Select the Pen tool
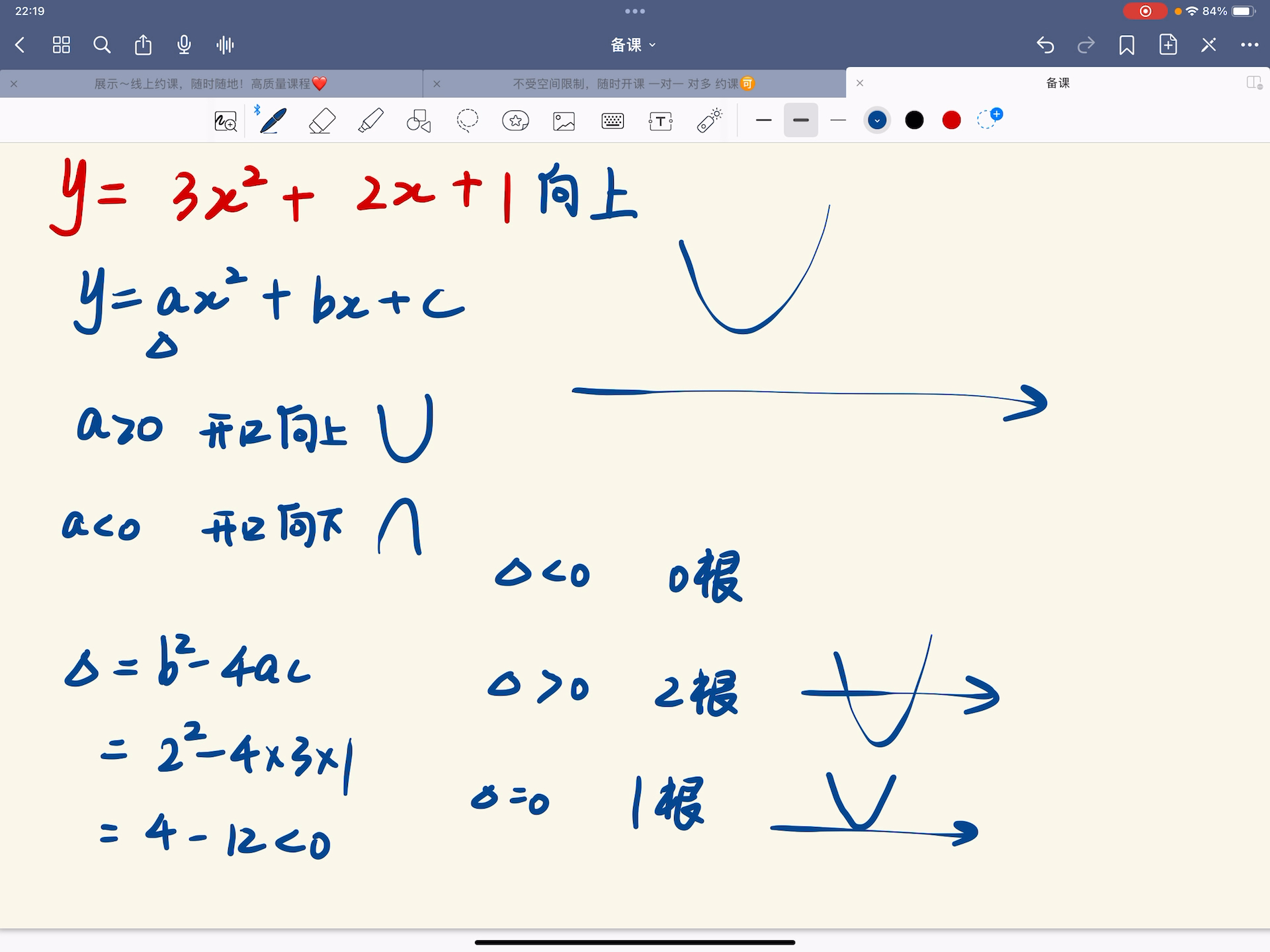1270x952 pixels. click(x=273, y=121)
